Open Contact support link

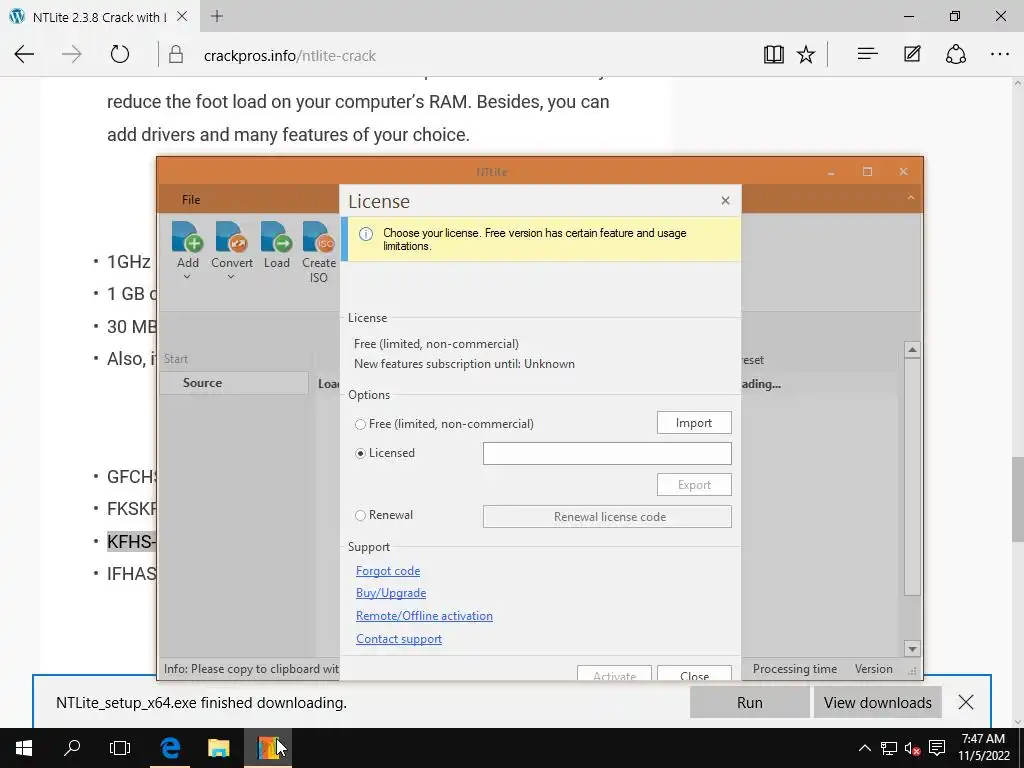tap(398, 639)
